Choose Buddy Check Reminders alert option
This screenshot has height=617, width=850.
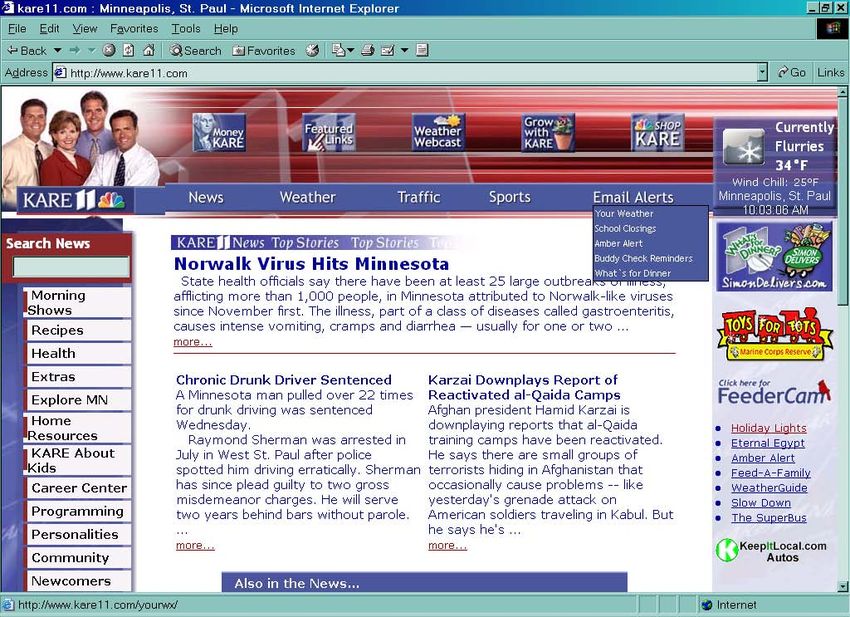[643, 259]
